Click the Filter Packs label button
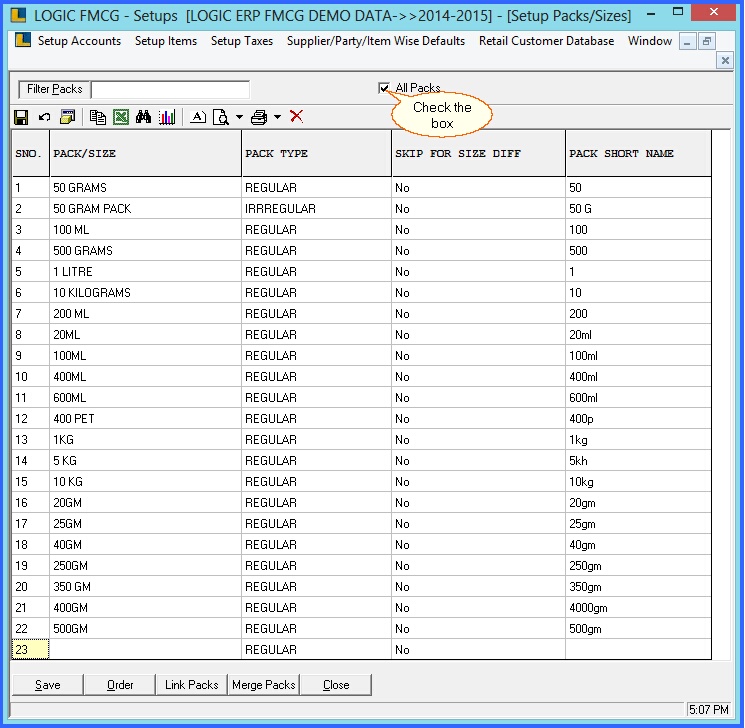Viewport: 745px width, 728px height. [54, 89]
